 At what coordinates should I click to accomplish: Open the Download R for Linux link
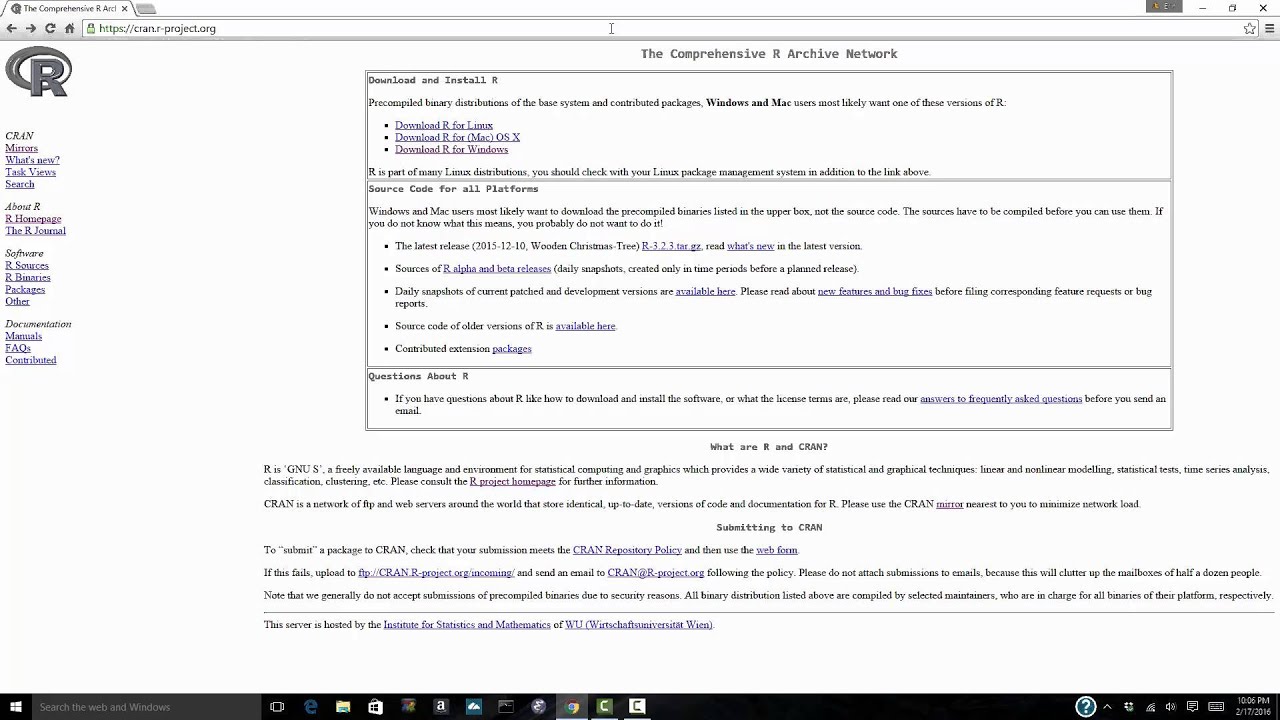click(444, 125)
